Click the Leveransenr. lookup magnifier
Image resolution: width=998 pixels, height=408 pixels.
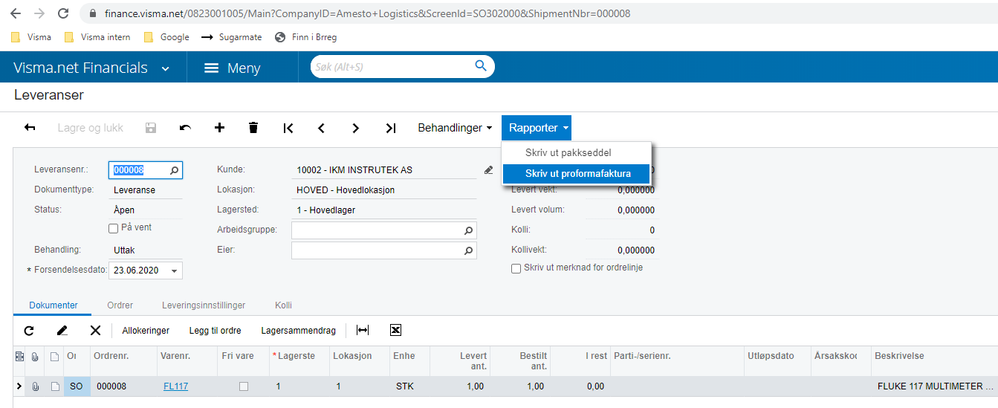[x=174, y=171]
